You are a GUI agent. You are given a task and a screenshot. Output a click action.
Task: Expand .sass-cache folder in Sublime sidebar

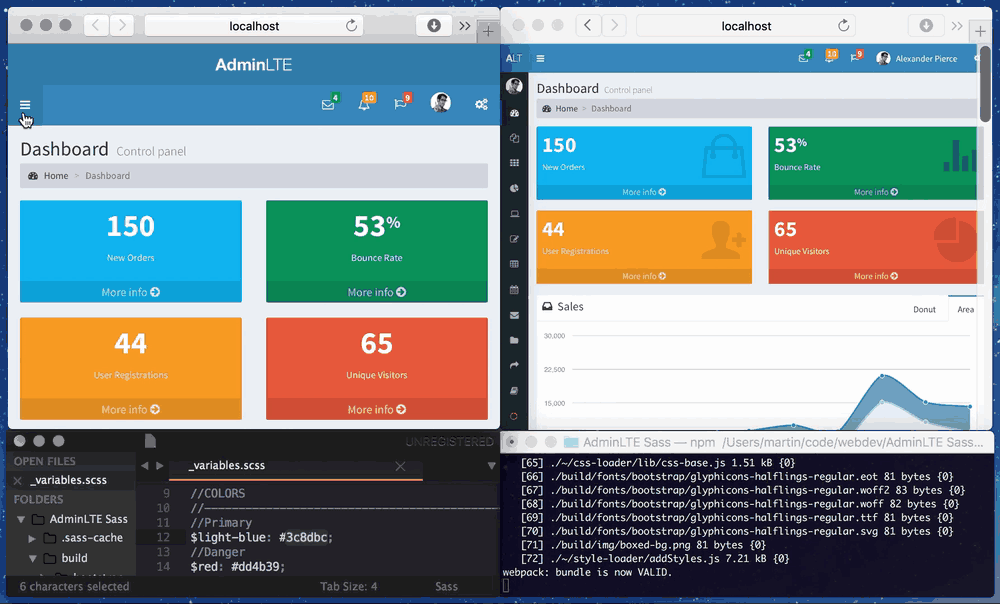(x=32, y=538)
